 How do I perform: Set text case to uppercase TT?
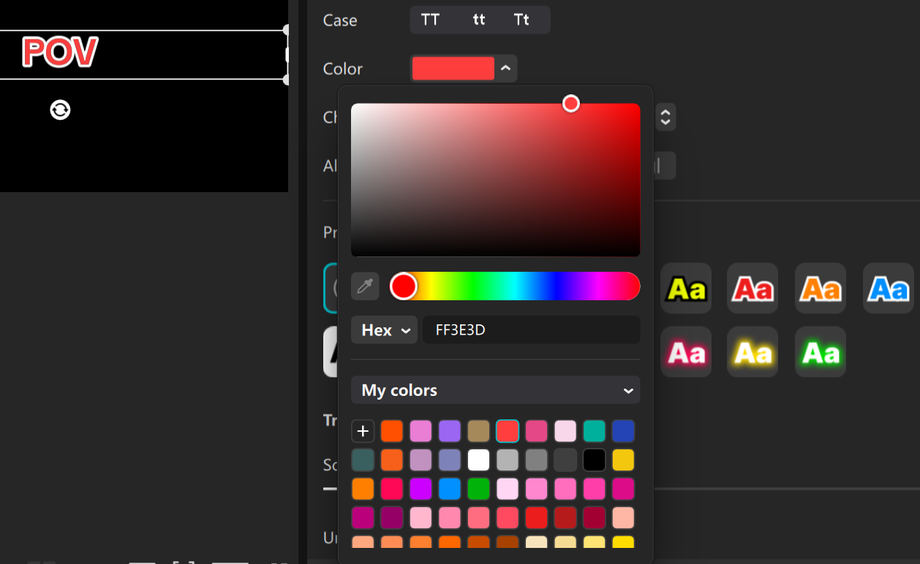(431, 20)
